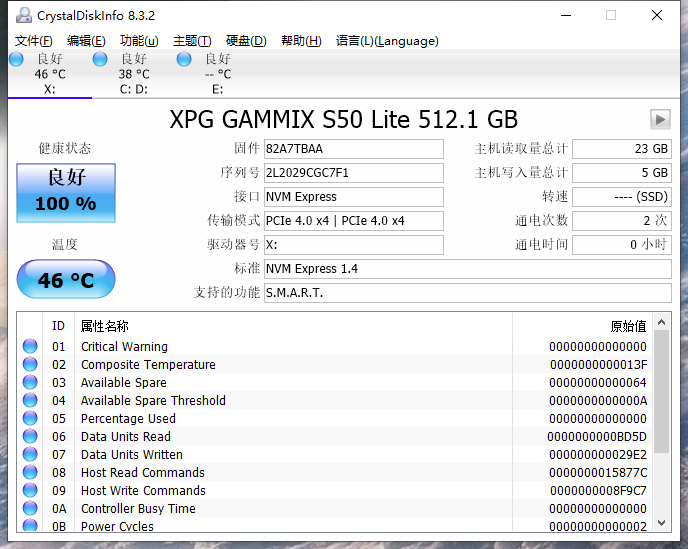Open the 文件(F) menu
This screenshot has height=549, width=688.
pos(34,41)
